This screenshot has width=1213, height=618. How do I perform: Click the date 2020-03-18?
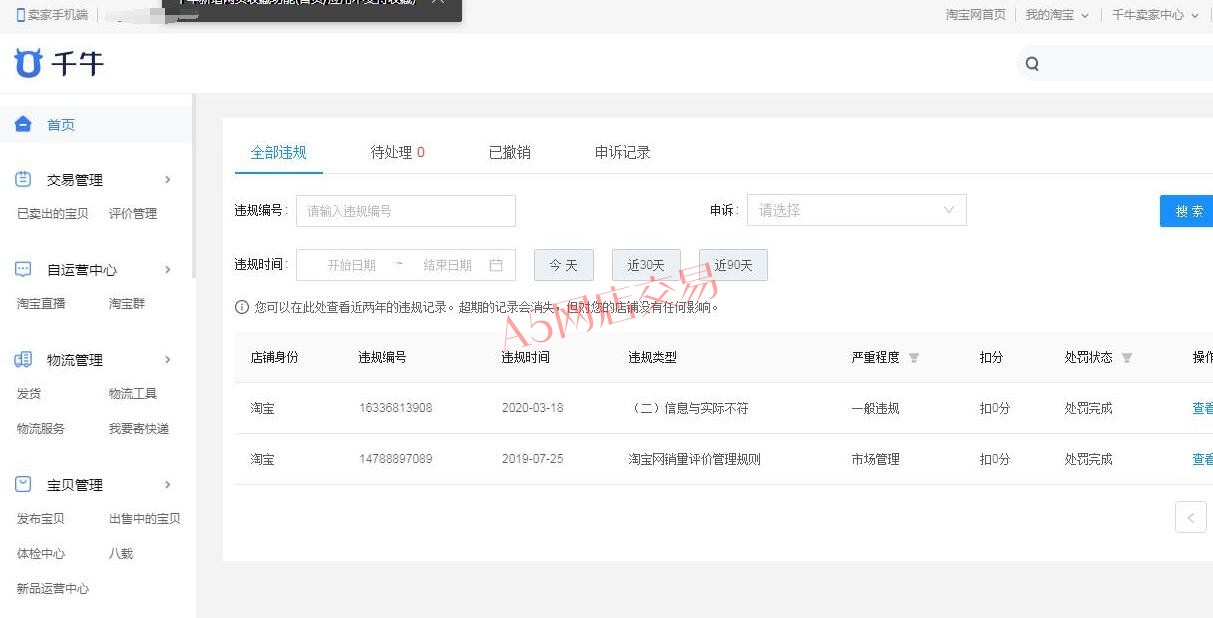(533, 408)
